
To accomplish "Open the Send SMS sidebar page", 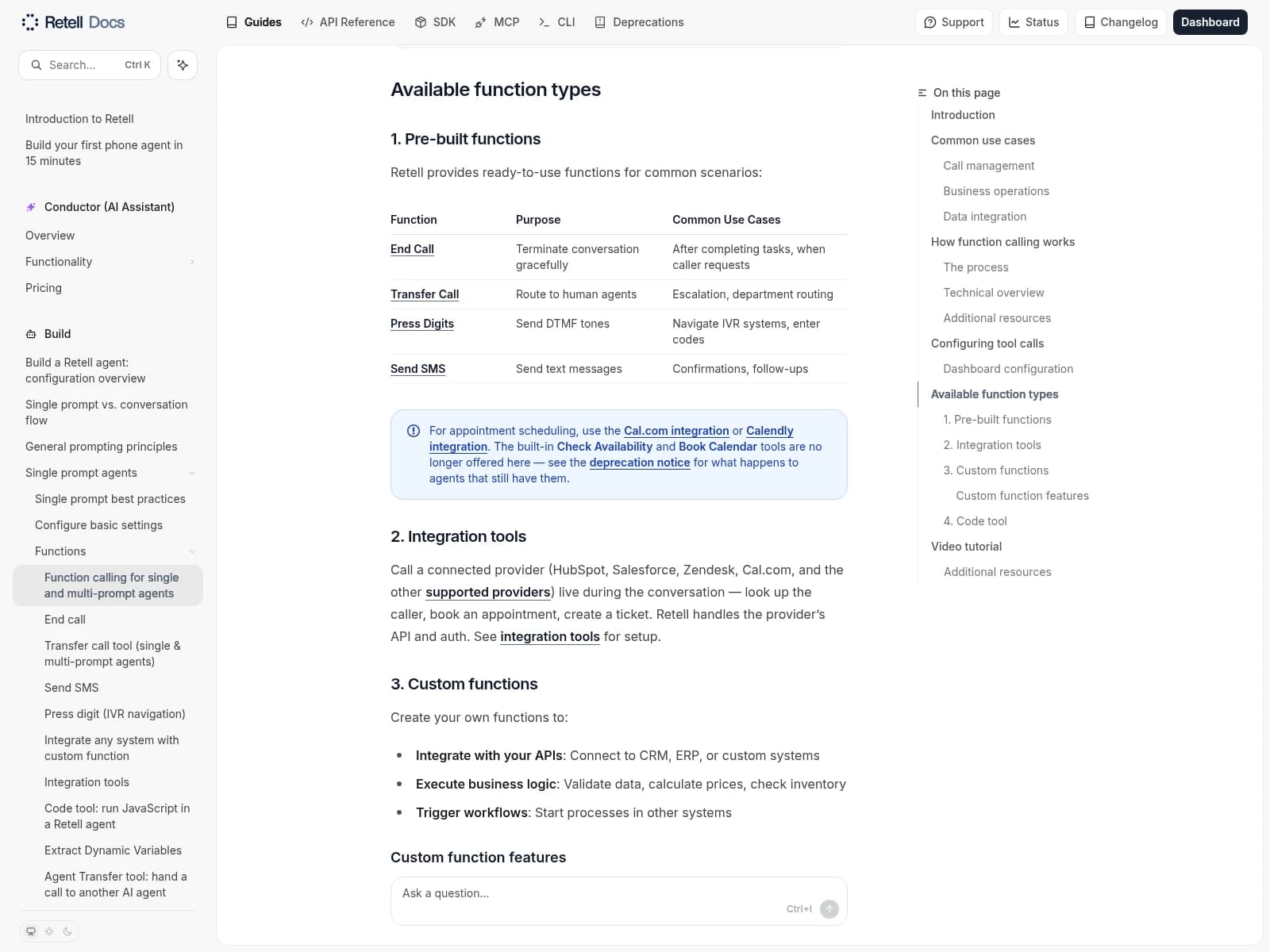I will [x=71, y=688].
